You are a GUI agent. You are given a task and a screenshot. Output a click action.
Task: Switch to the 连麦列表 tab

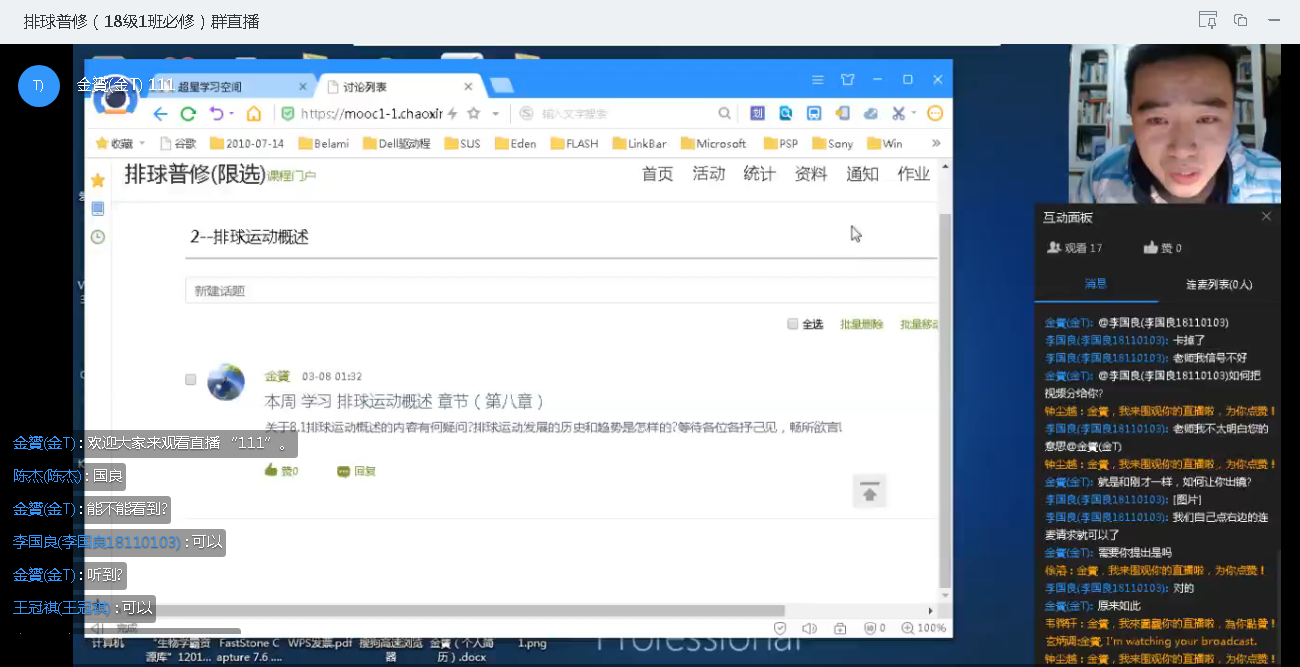click(1218, 285)
